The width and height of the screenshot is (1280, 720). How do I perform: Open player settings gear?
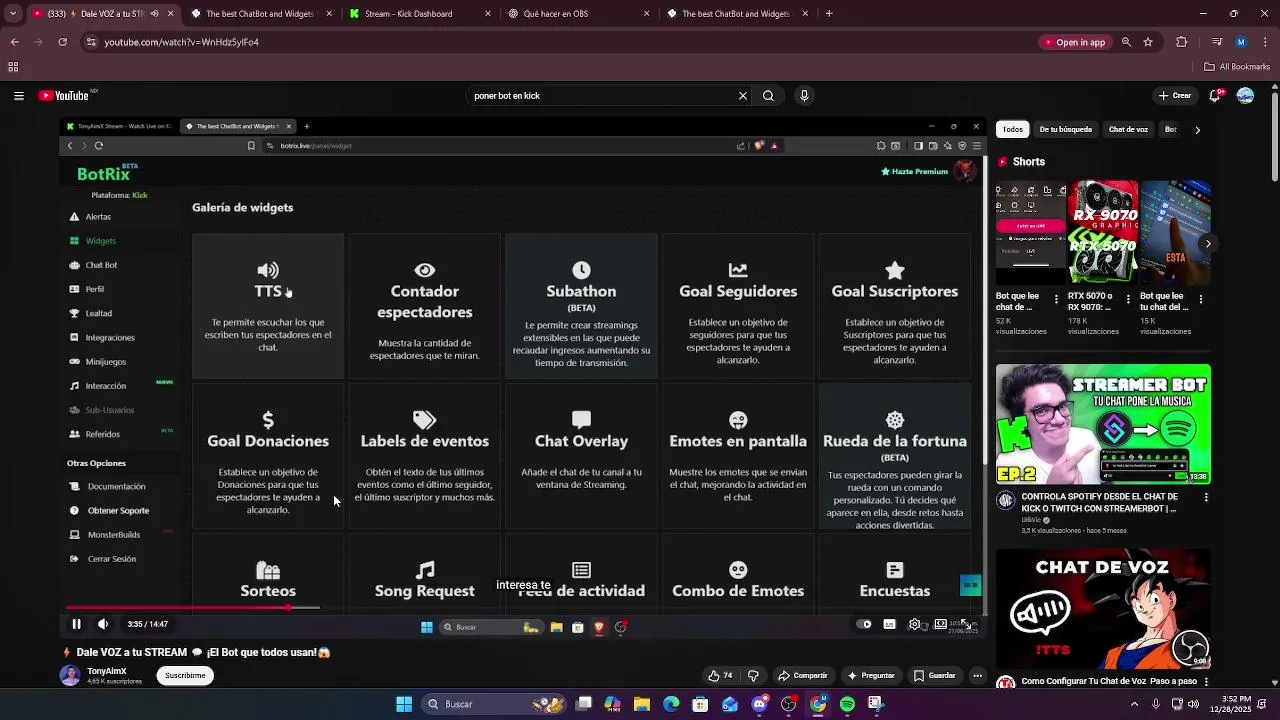tap(914, 625)
